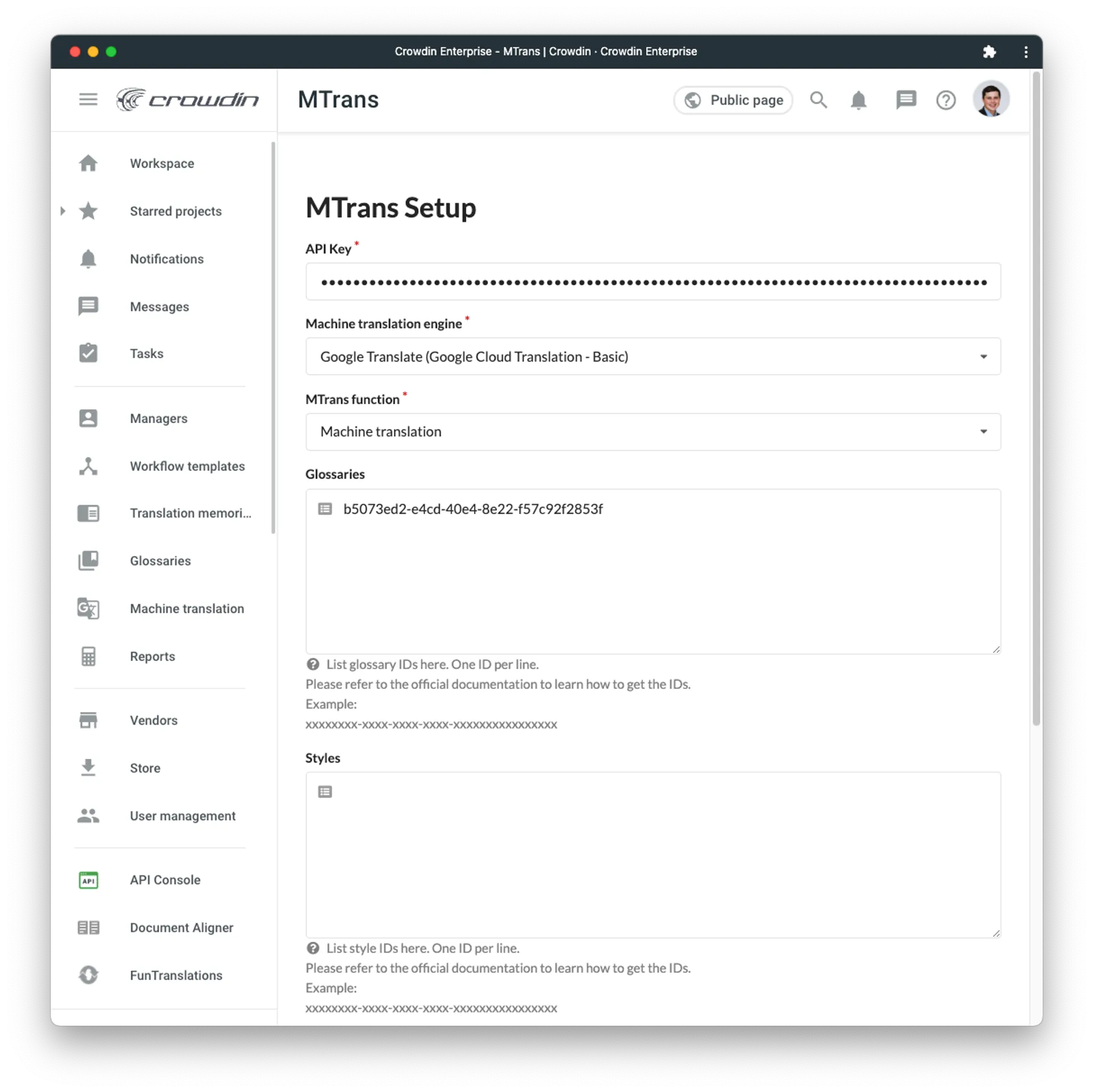Click the Document Aligner icon
Viewport: 1093px width, 1092px height.
coord(88,927)
